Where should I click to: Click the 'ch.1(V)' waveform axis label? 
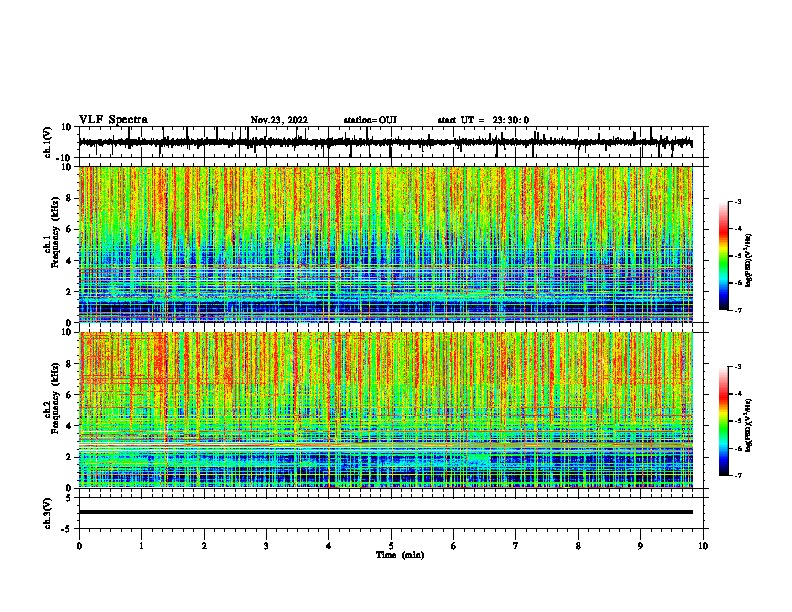click(48, 142)
